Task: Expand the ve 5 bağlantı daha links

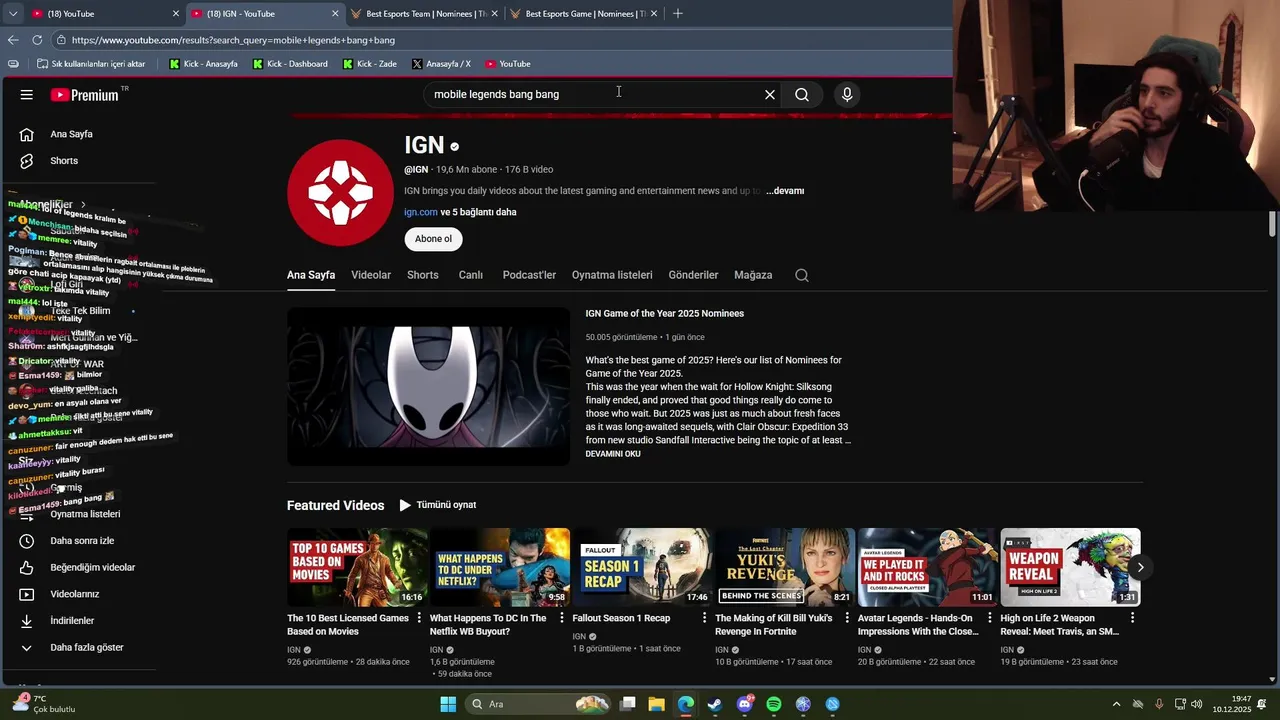Action: 479,212
